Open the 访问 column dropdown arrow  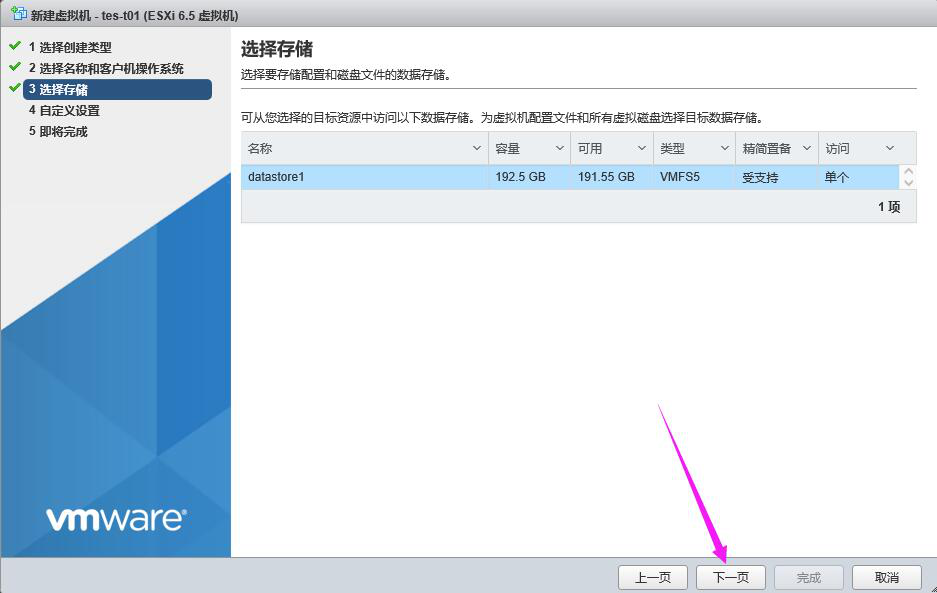click(x=890, y=148)
